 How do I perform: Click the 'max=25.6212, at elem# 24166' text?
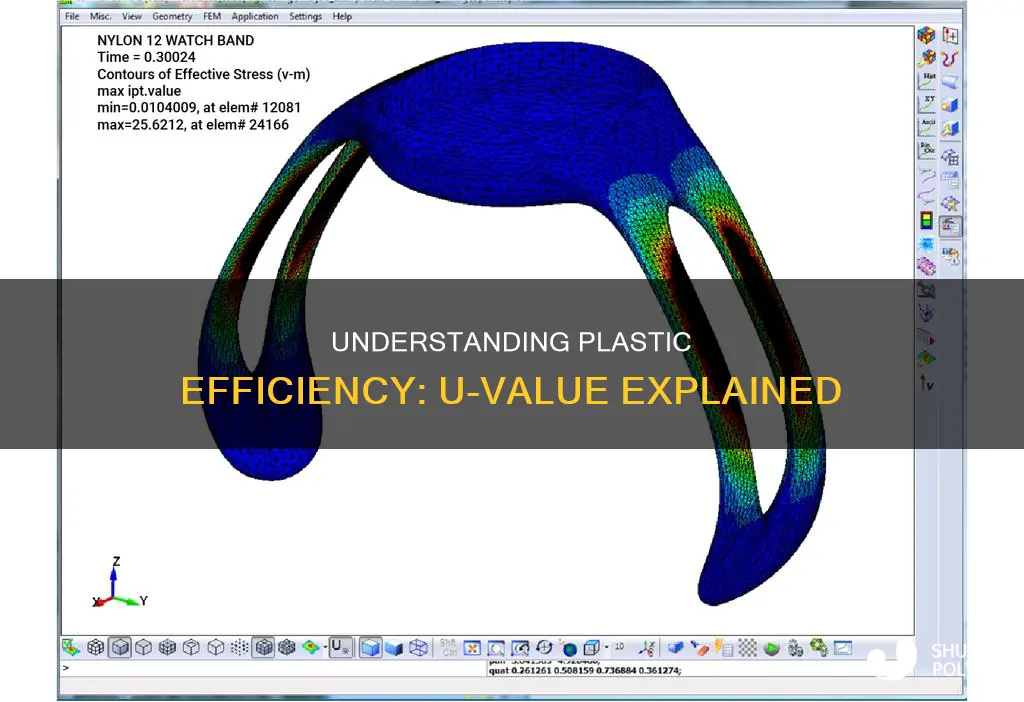click(193, 125)
